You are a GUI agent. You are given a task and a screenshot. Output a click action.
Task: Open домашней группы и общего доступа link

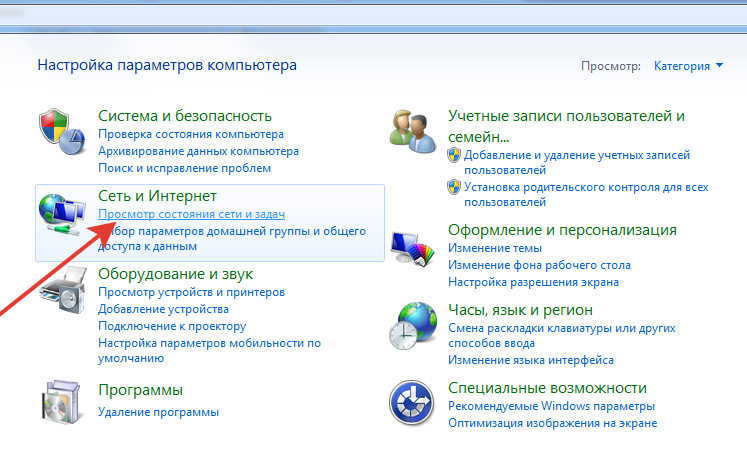[232, 239]
